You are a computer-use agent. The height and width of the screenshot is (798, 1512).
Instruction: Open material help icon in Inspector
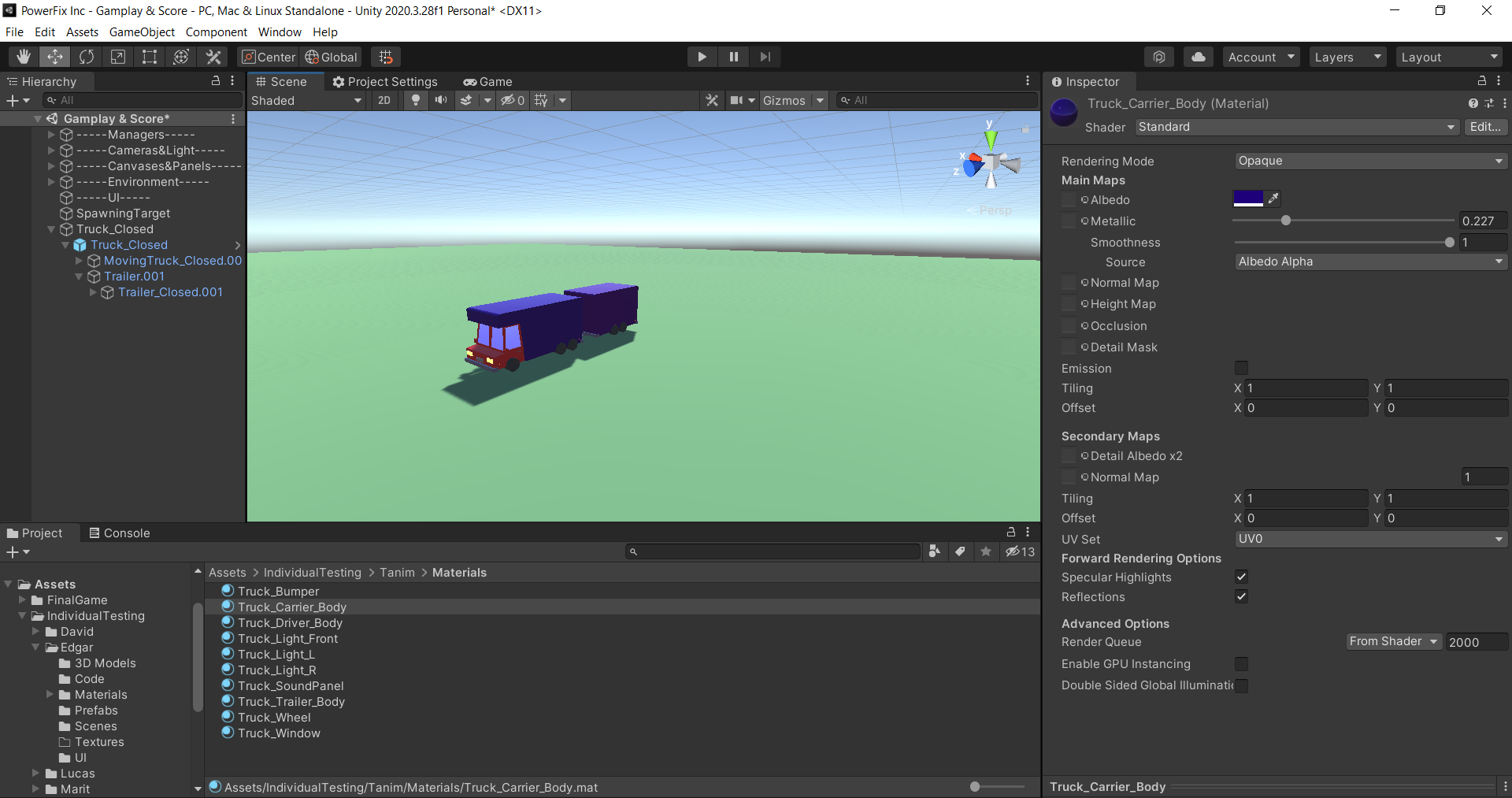[1473, 103]
